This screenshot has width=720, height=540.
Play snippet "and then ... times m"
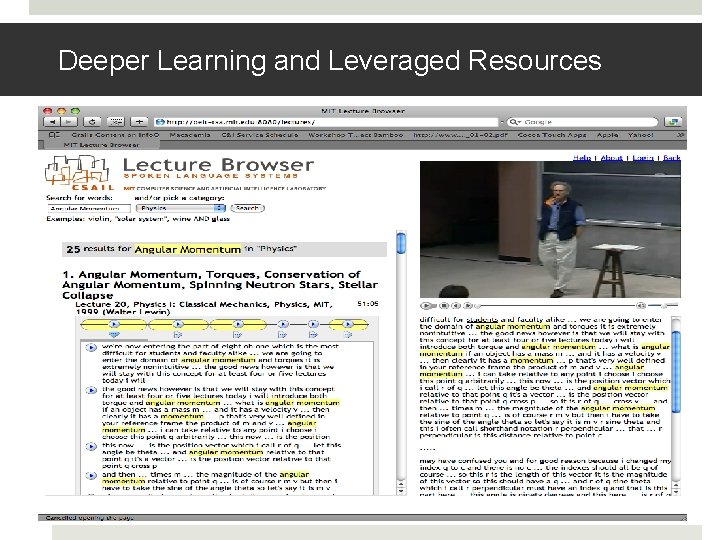tap(91, 476)
